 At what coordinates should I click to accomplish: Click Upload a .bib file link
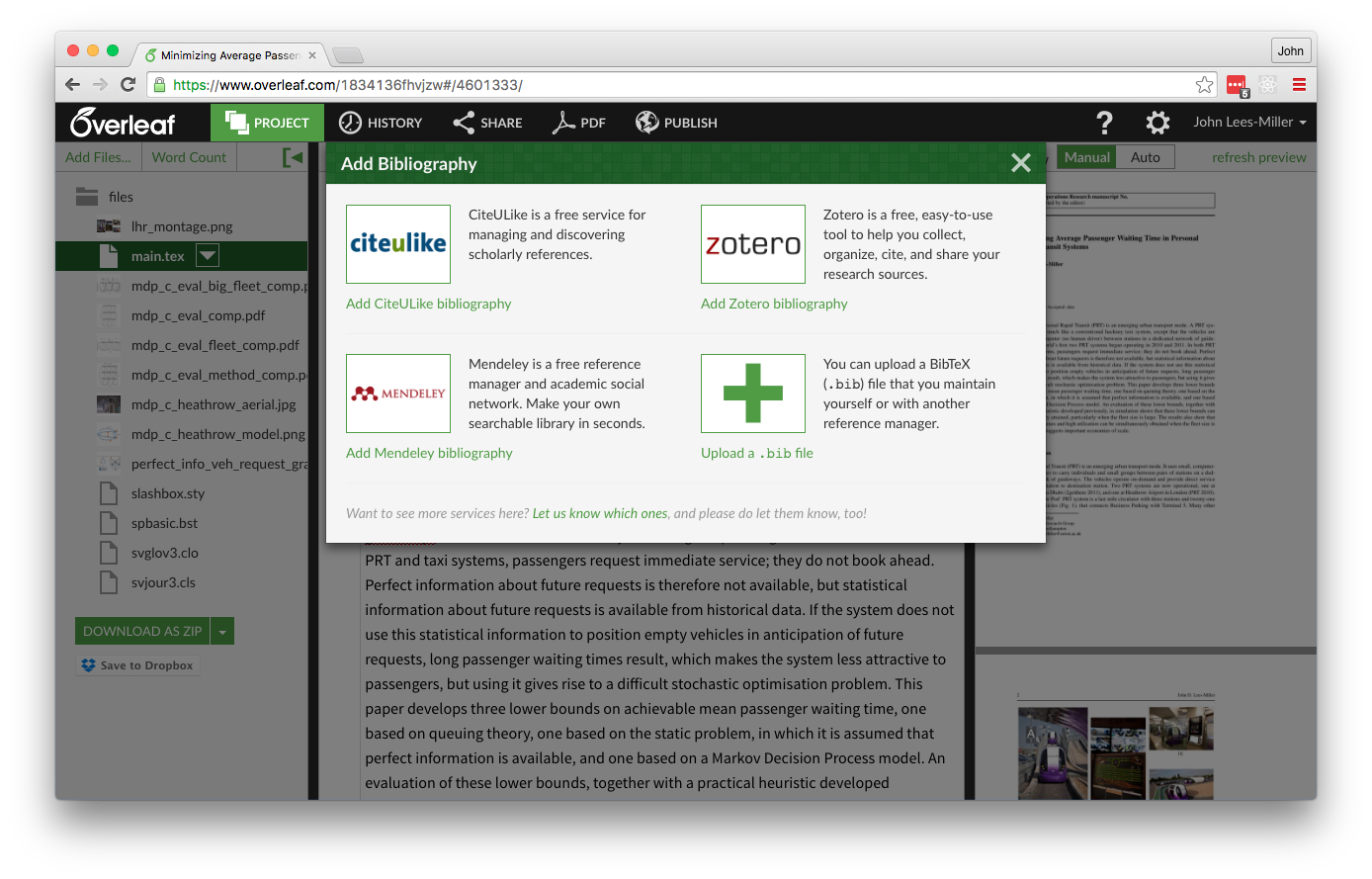pos(757,453)
